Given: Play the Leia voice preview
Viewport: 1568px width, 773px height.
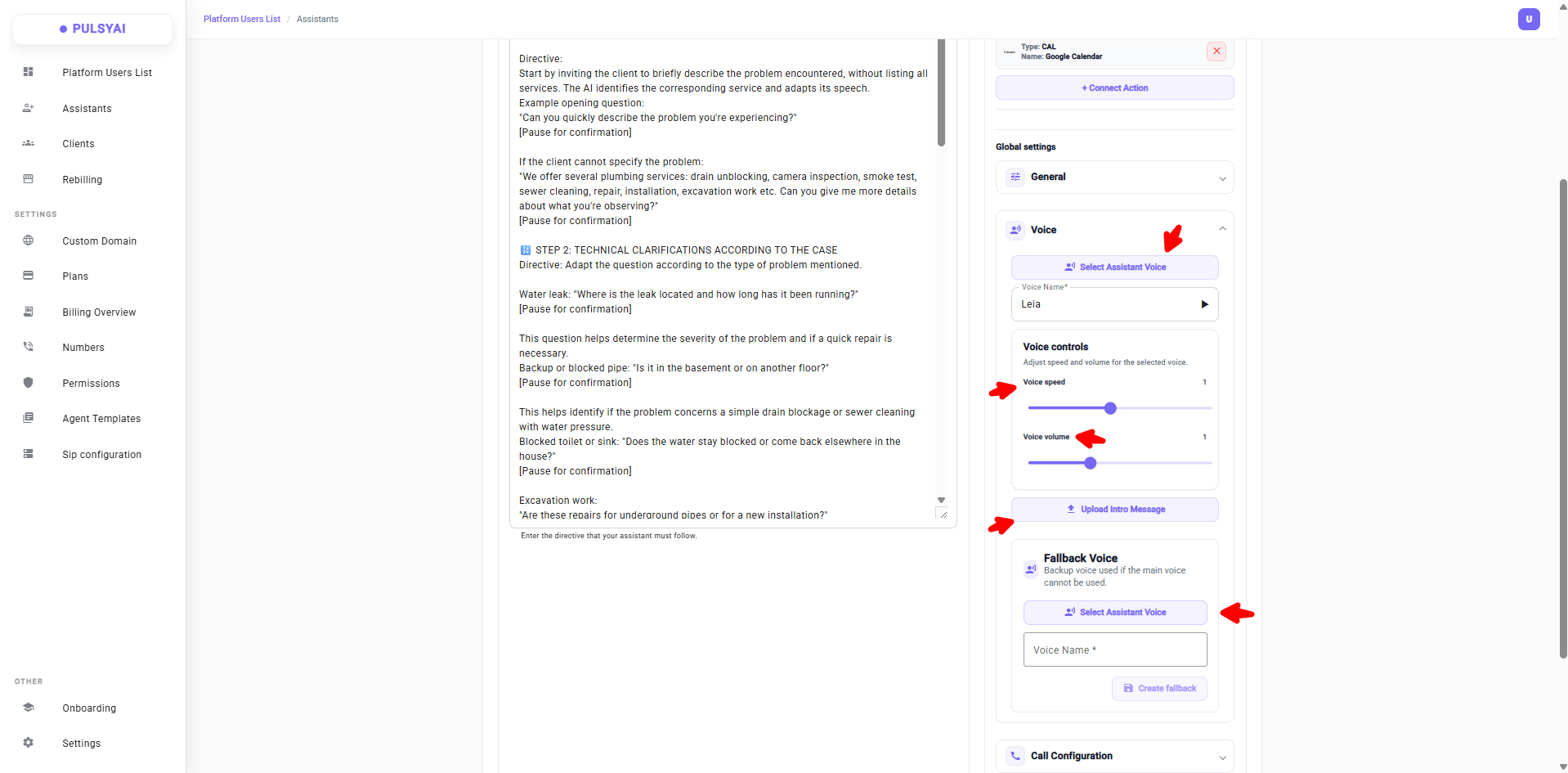Looking at the screenshot, I should [1204, 304].
